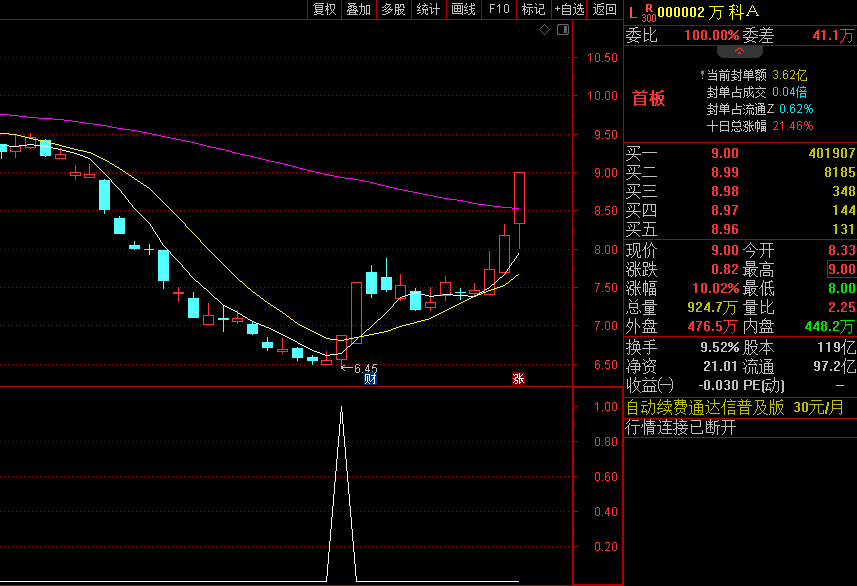Collapse the order book with up chevron
857x586 pixels.
point(739,51)
